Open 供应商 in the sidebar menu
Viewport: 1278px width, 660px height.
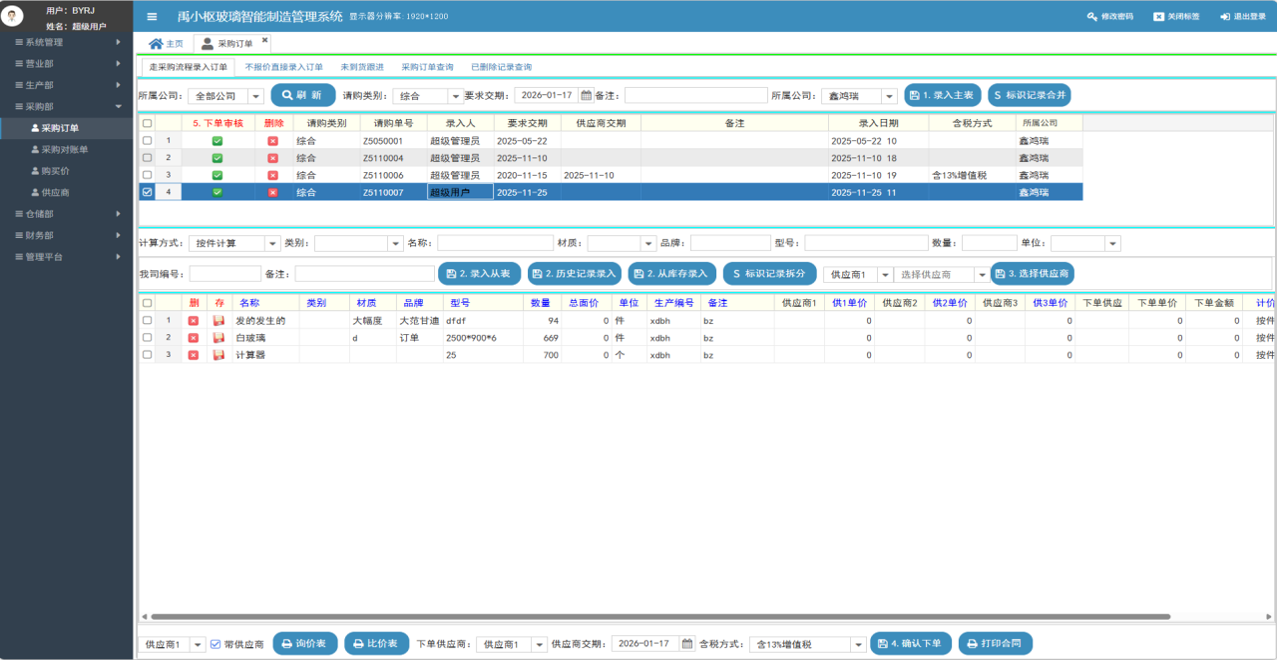tap(55, 192)
